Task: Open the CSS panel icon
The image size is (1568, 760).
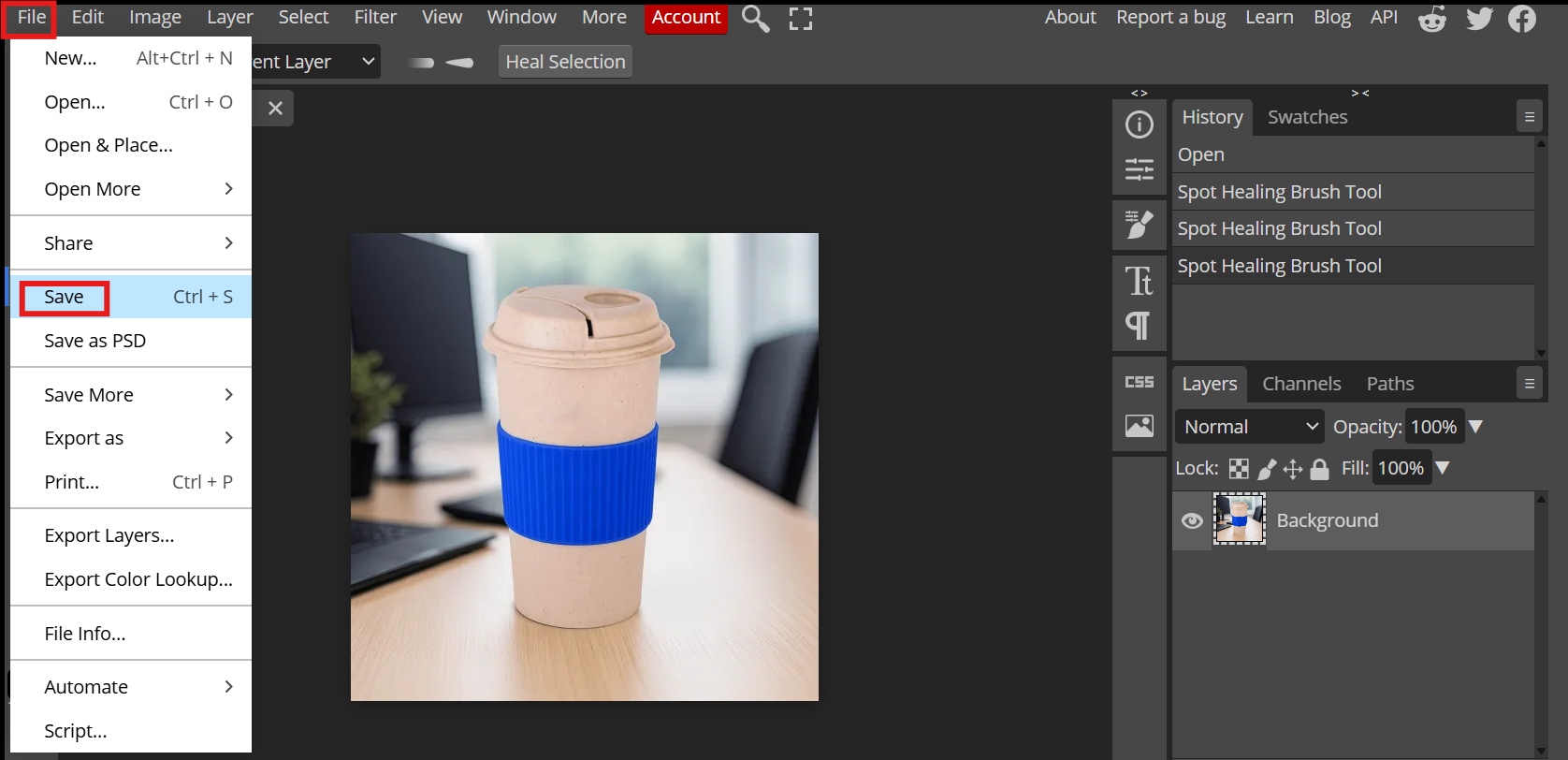Action: 1140,382
